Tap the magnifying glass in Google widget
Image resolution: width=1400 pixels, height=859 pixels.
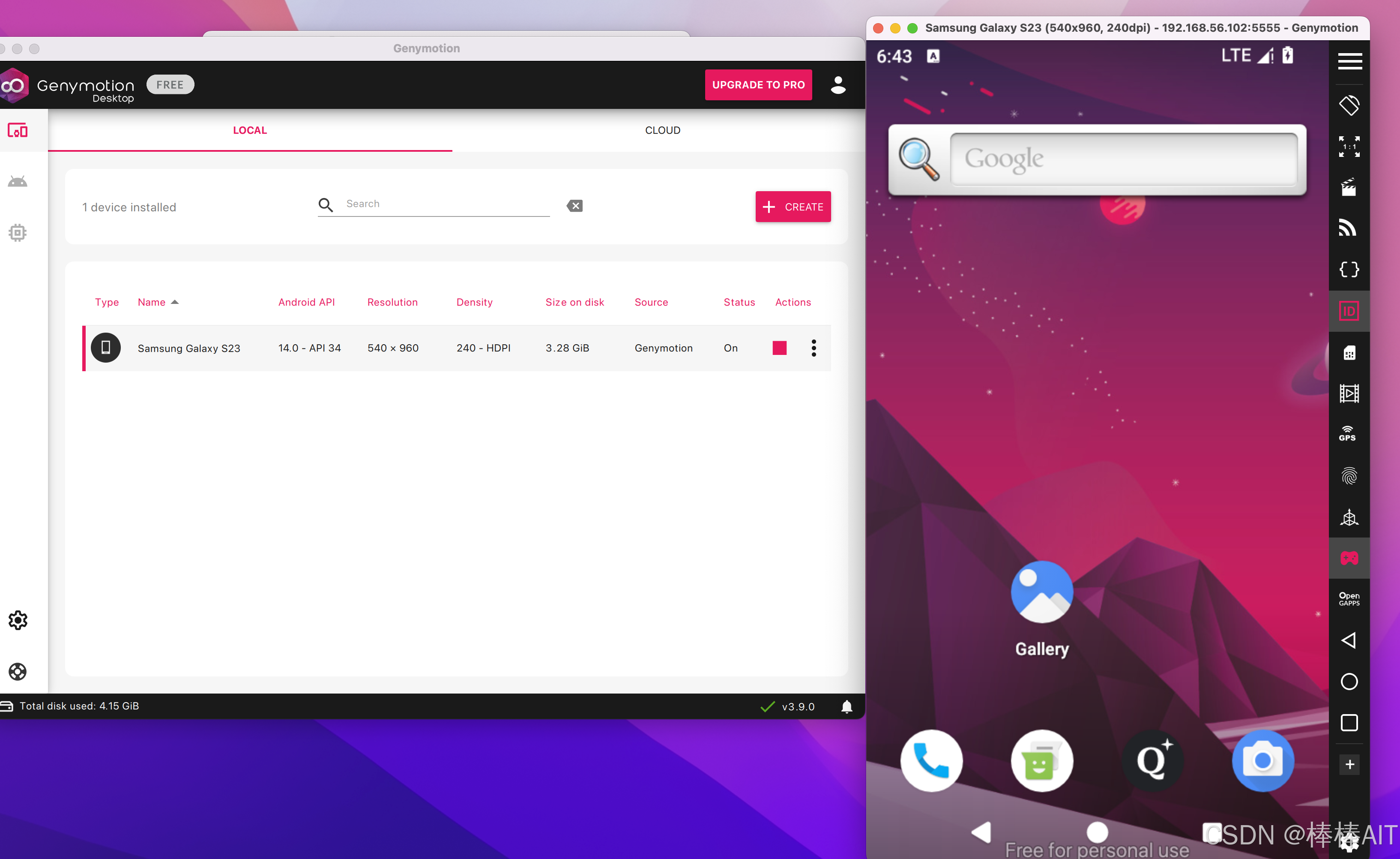click(919, 159)
